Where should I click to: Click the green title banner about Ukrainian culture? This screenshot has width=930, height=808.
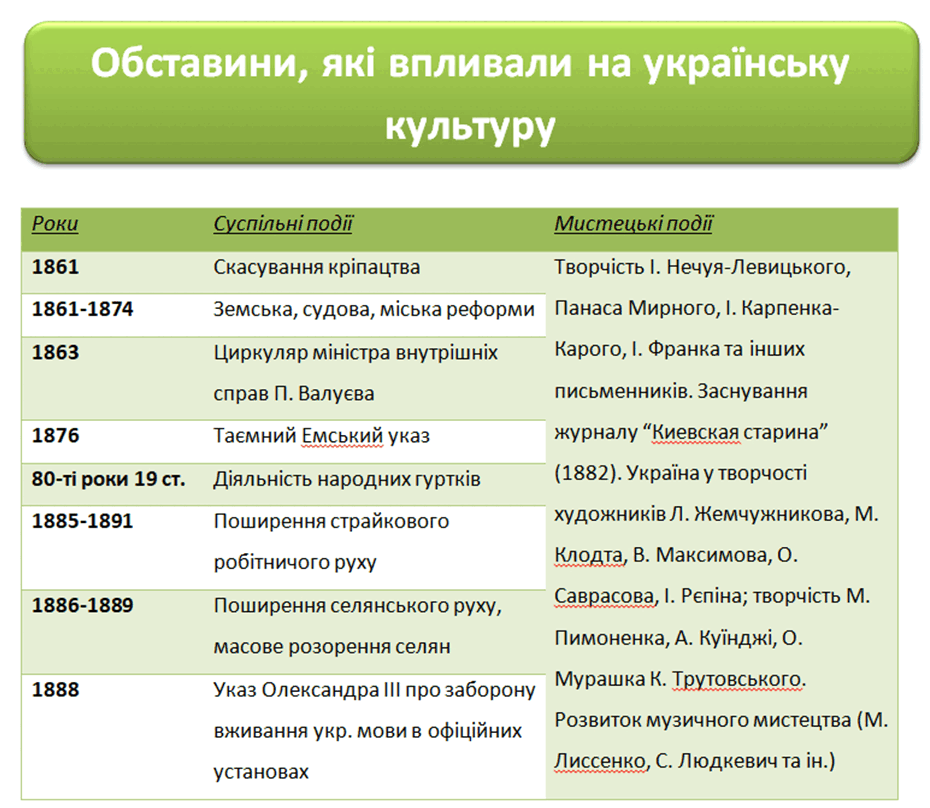coord(472,93)
